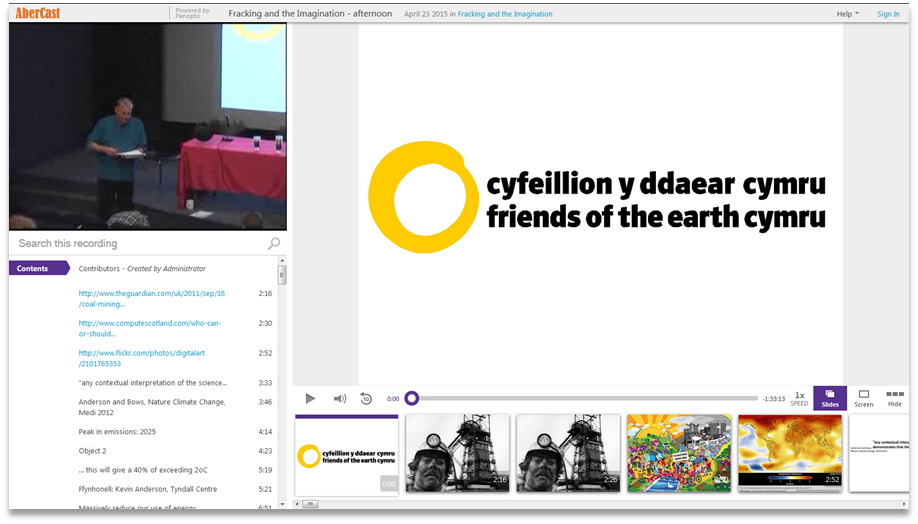Click the contents list scrollbar thumb
Viewport: 918px width, 524px height.
tap(282, 275)
